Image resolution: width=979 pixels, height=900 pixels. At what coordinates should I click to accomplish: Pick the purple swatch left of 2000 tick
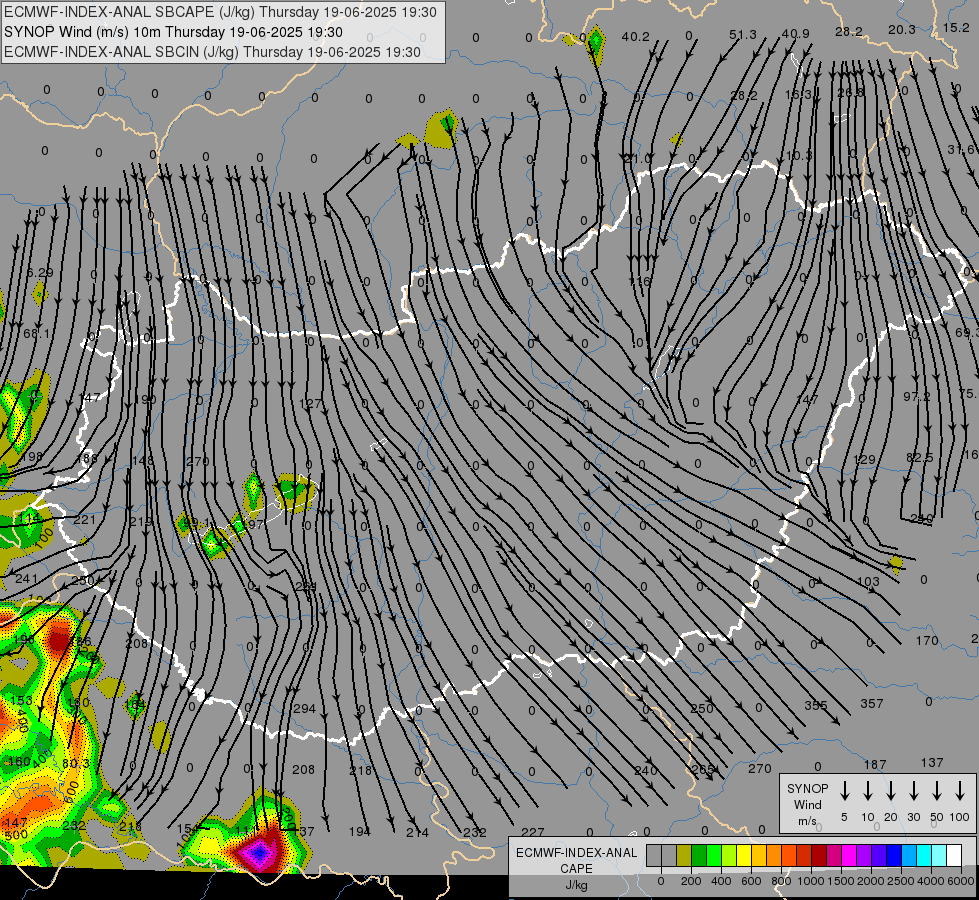(863, 855)
